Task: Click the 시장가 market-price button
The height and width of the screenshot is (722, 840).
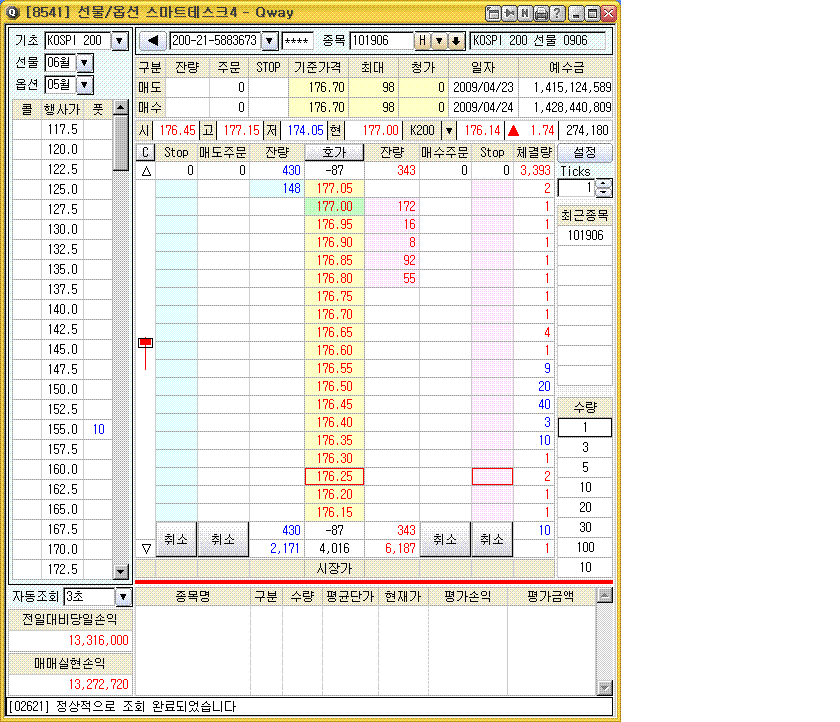Action: point(334,568)
